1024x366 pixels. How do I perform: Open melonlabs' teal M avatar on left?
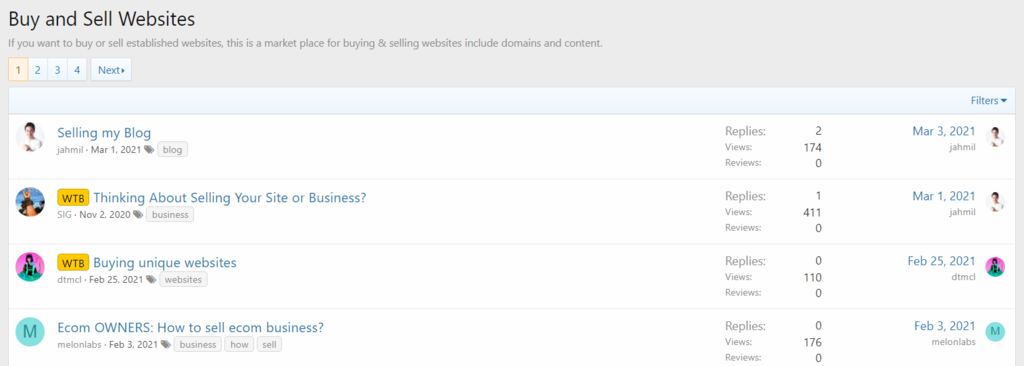coord(30,332)
